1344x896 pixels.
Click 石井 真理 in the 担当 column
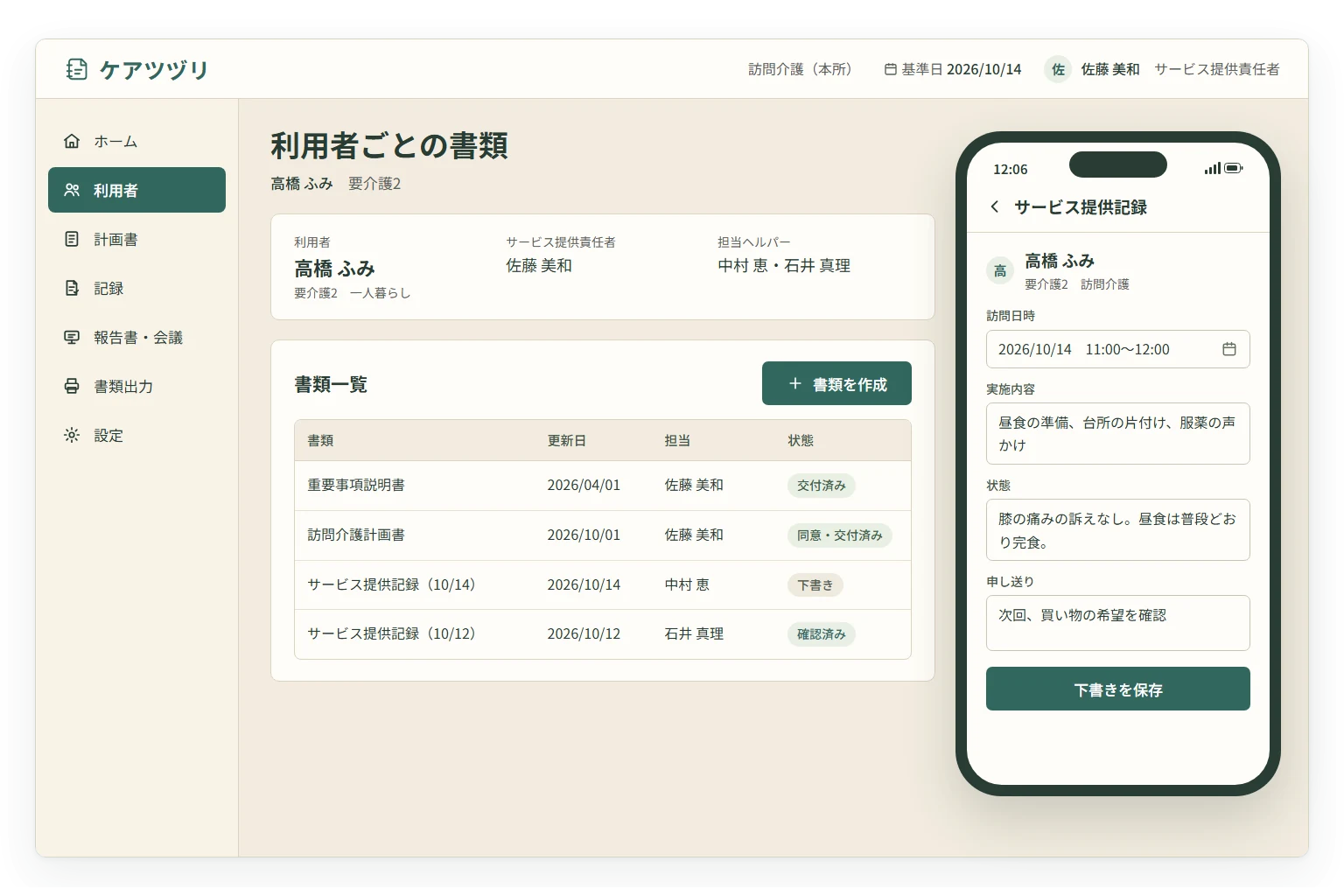click(x=694, y=634)
